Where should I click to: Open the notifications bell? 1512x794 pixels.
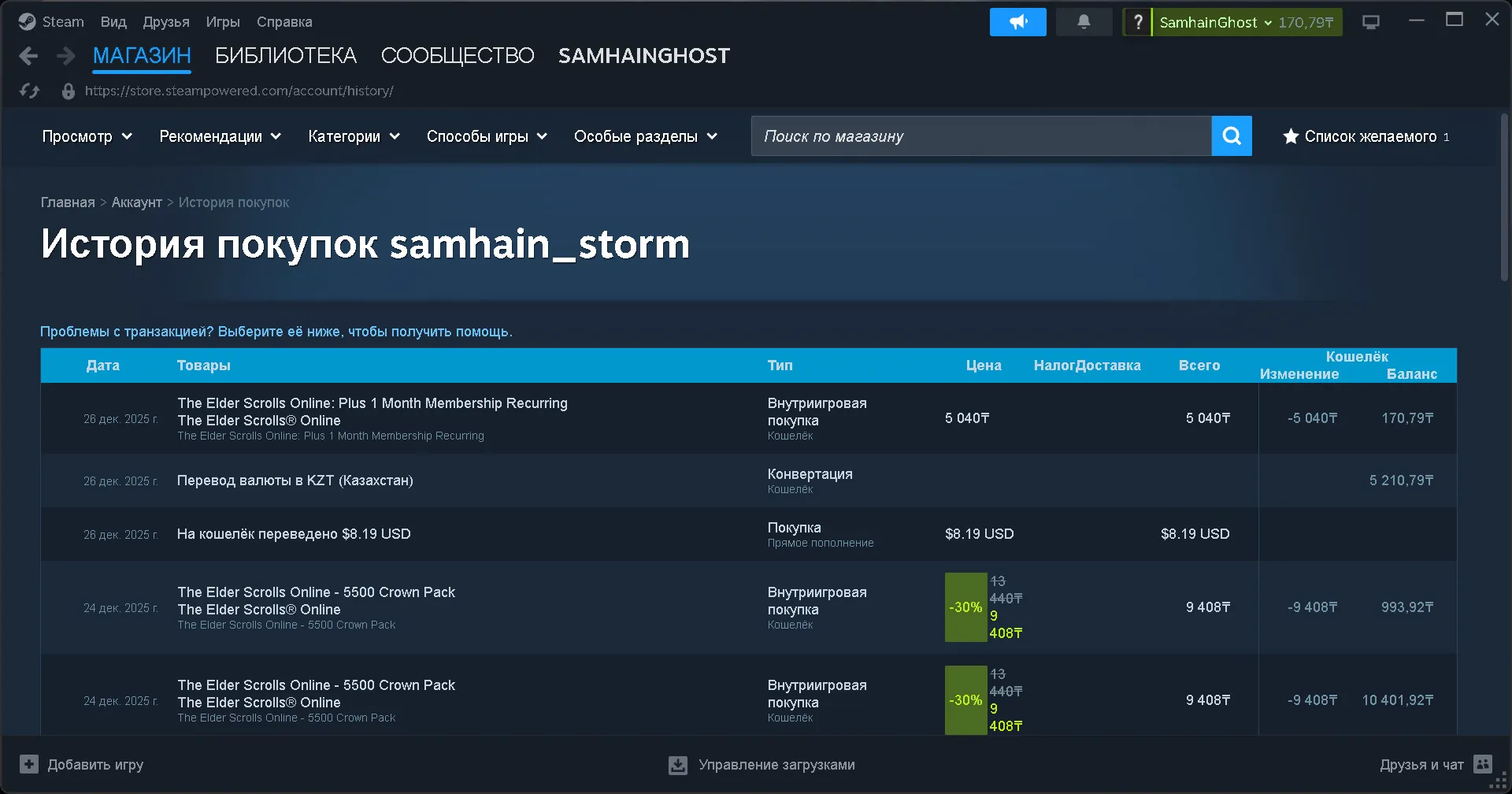(1084, 22)
